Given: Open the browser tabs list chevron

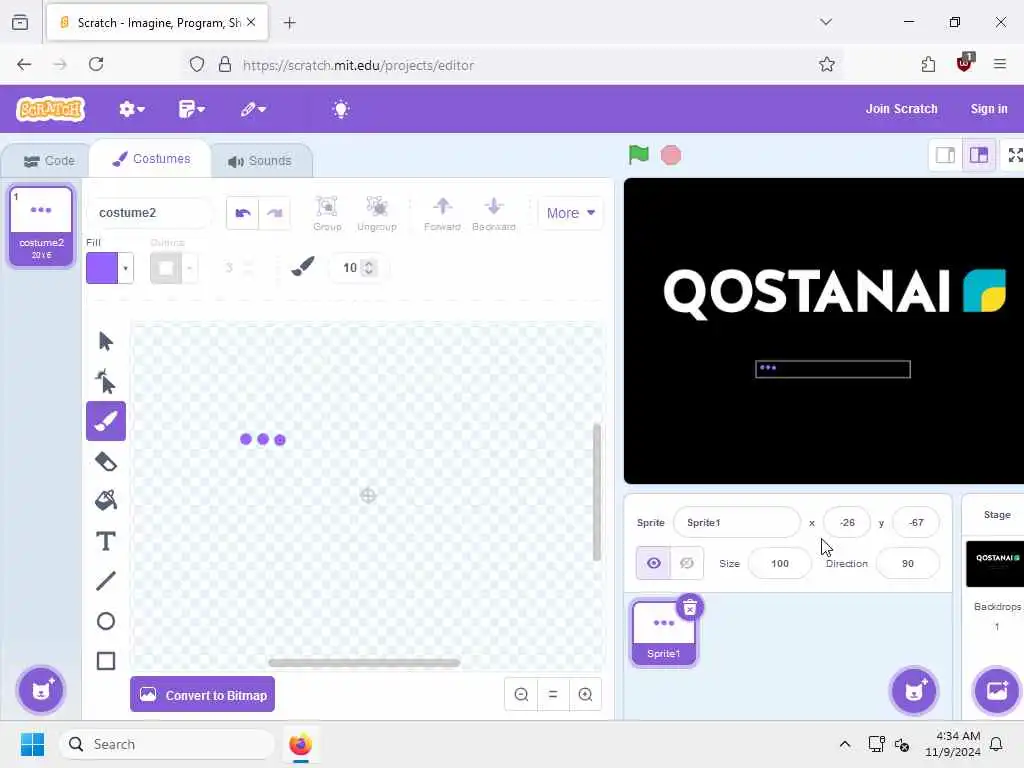Looking at the screenshot, I should (825, 22).
